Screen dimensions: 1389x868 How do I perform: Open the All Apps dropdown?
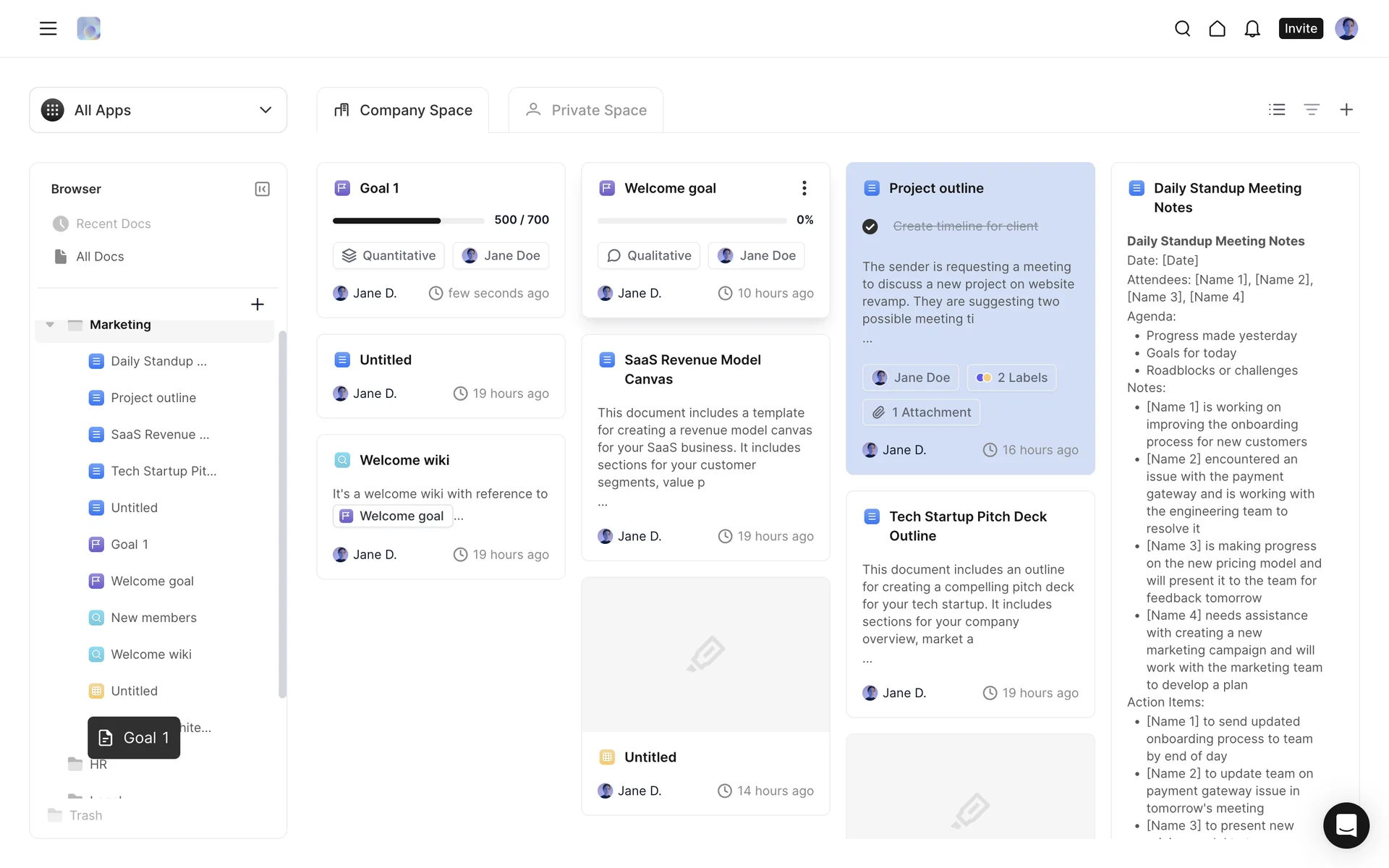tap(158, 110)
